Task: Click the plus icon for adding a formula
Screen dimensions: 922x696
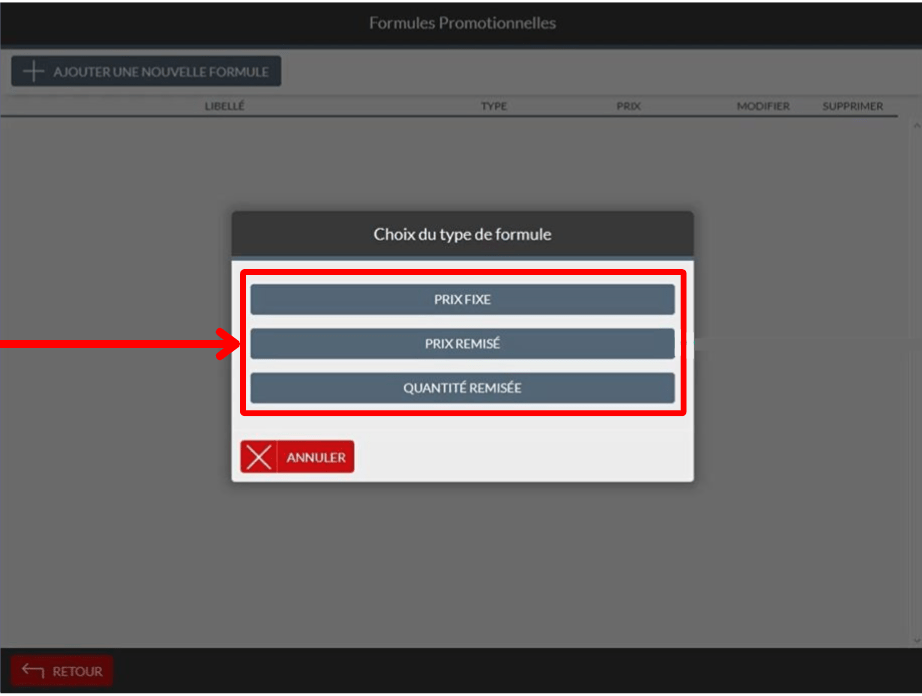Action: 34,72
